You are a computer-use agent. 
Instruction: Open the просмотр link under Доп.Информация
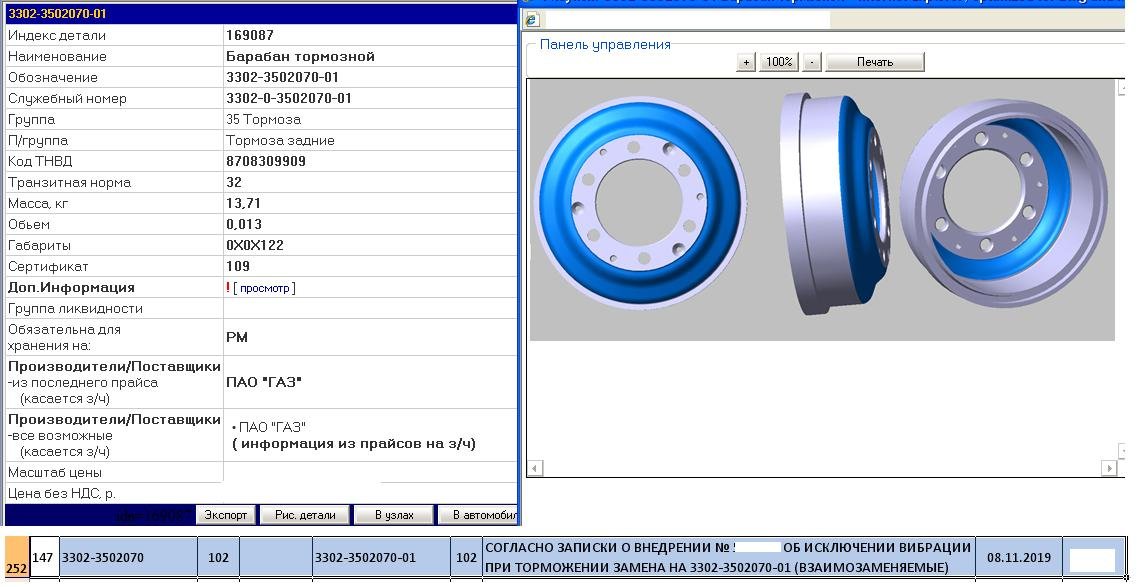265,288
